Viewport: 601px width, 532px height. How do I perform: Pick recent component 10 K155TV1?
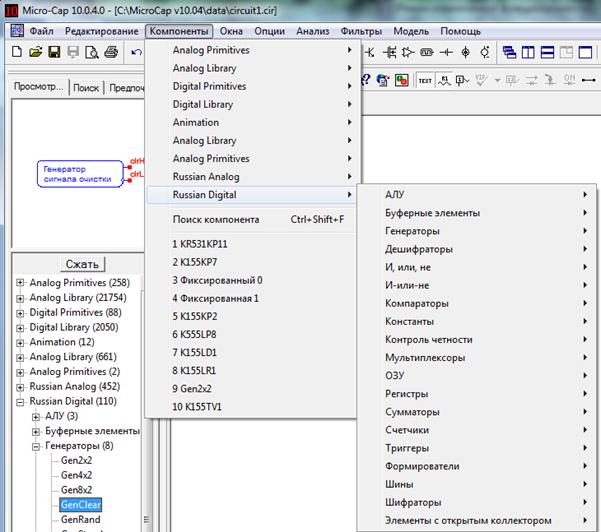251,407
